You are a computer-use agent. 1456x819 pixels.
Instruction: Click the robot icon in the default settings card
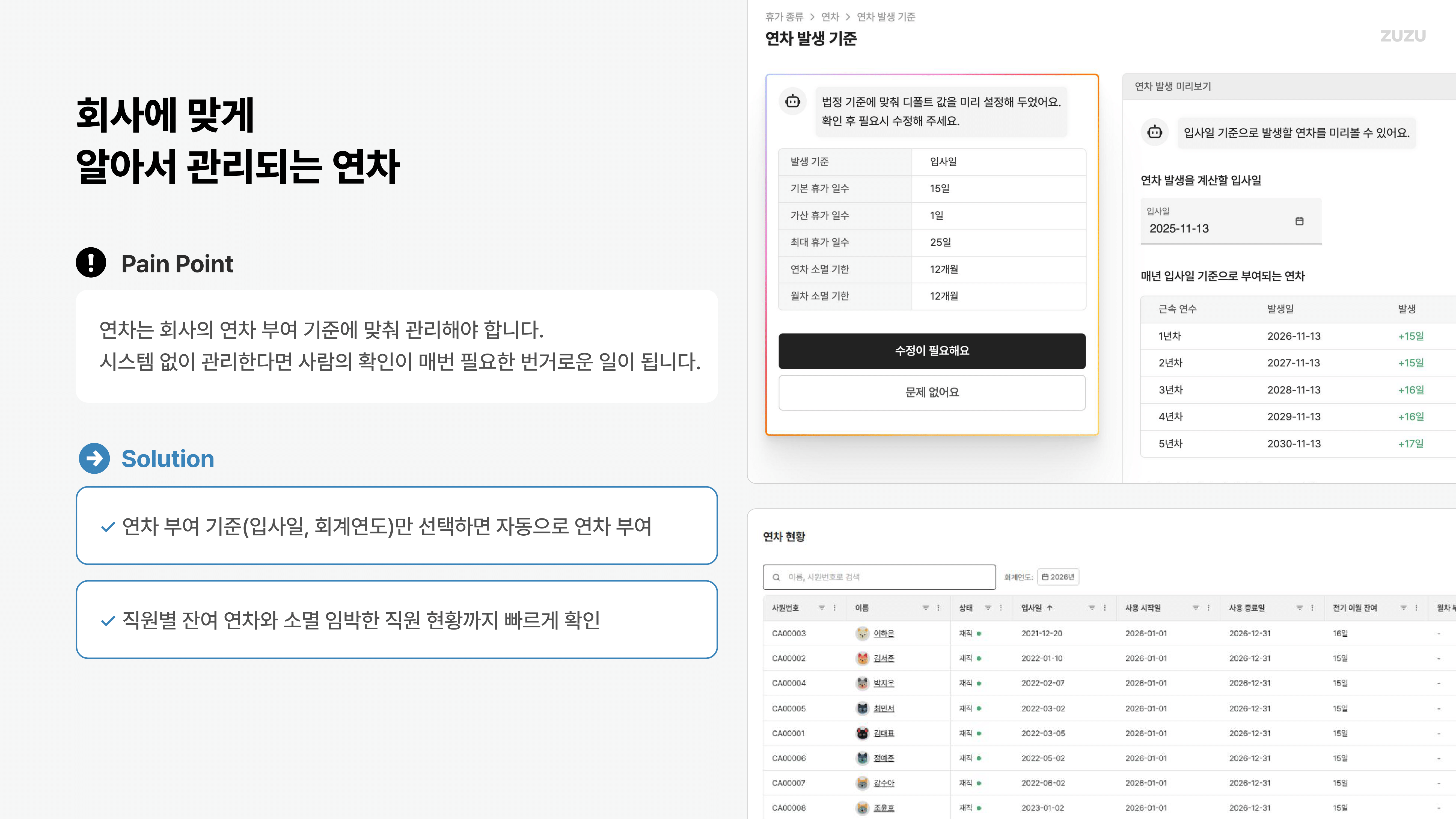point(793,101)
